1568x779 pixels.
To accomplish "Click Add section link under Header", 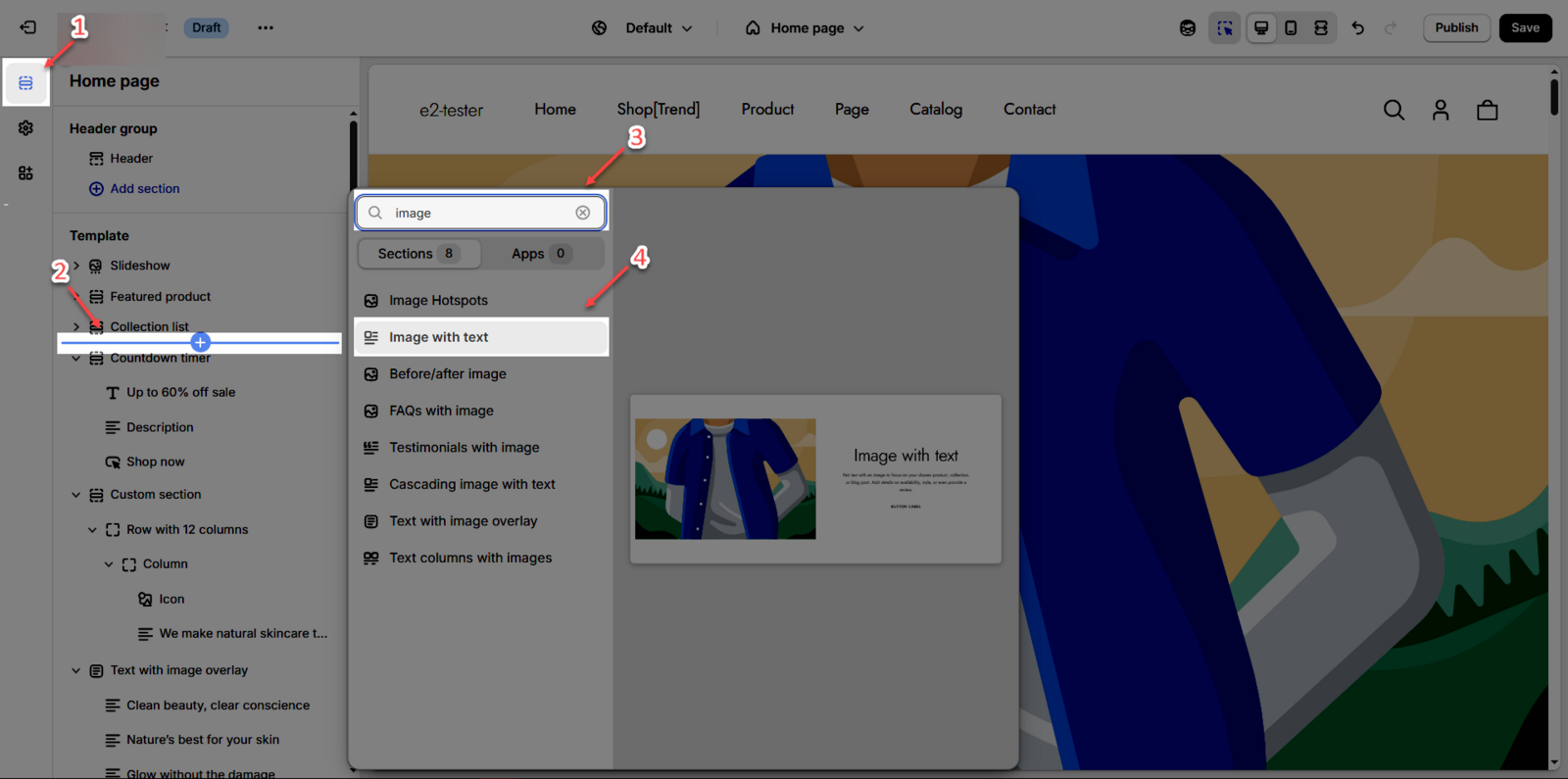I will pos(144,188).
